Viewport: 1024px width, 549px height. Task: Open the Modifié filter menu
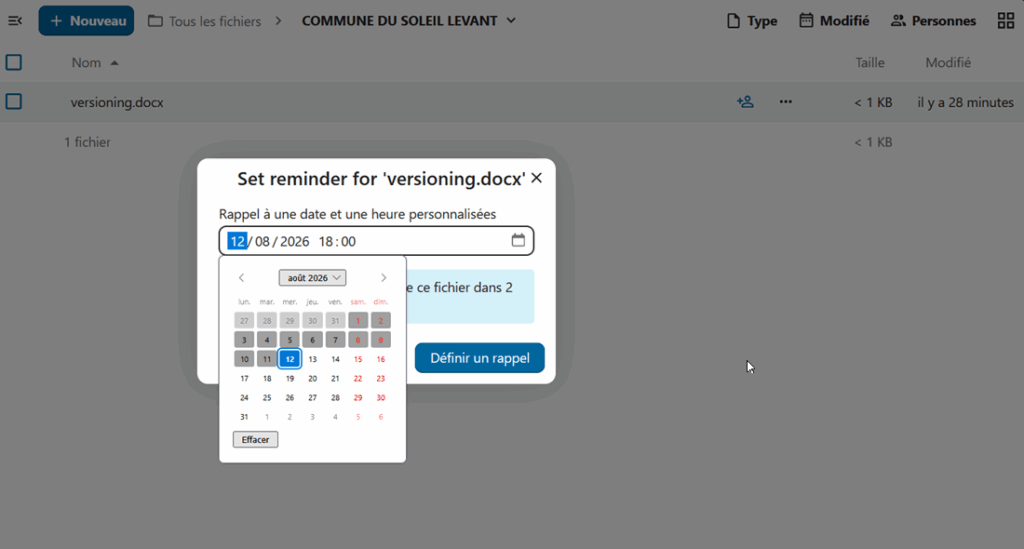tap(834, 21)
